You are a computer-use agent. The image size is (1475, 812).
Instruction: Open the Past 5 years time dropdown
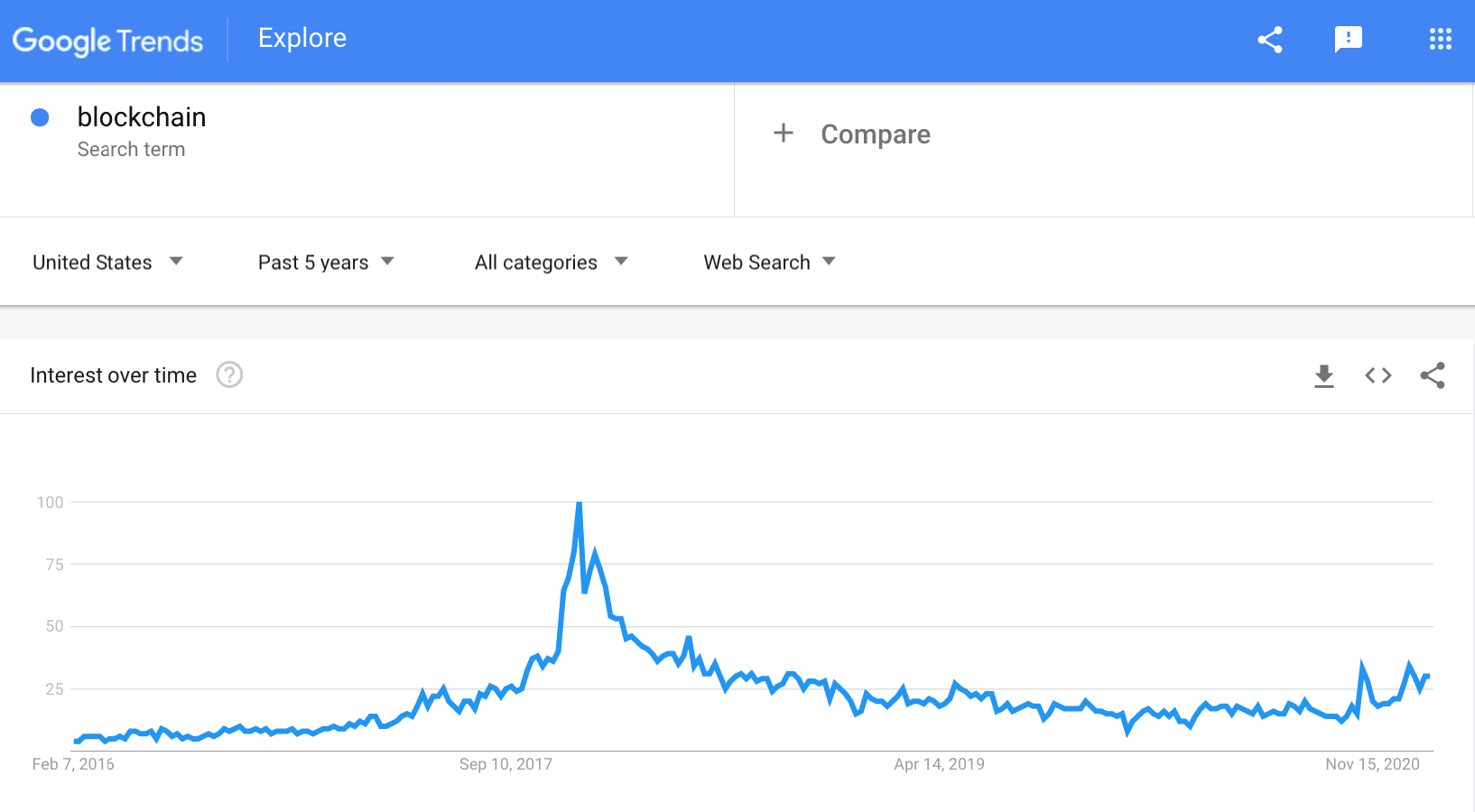click(x=326, y=263)
